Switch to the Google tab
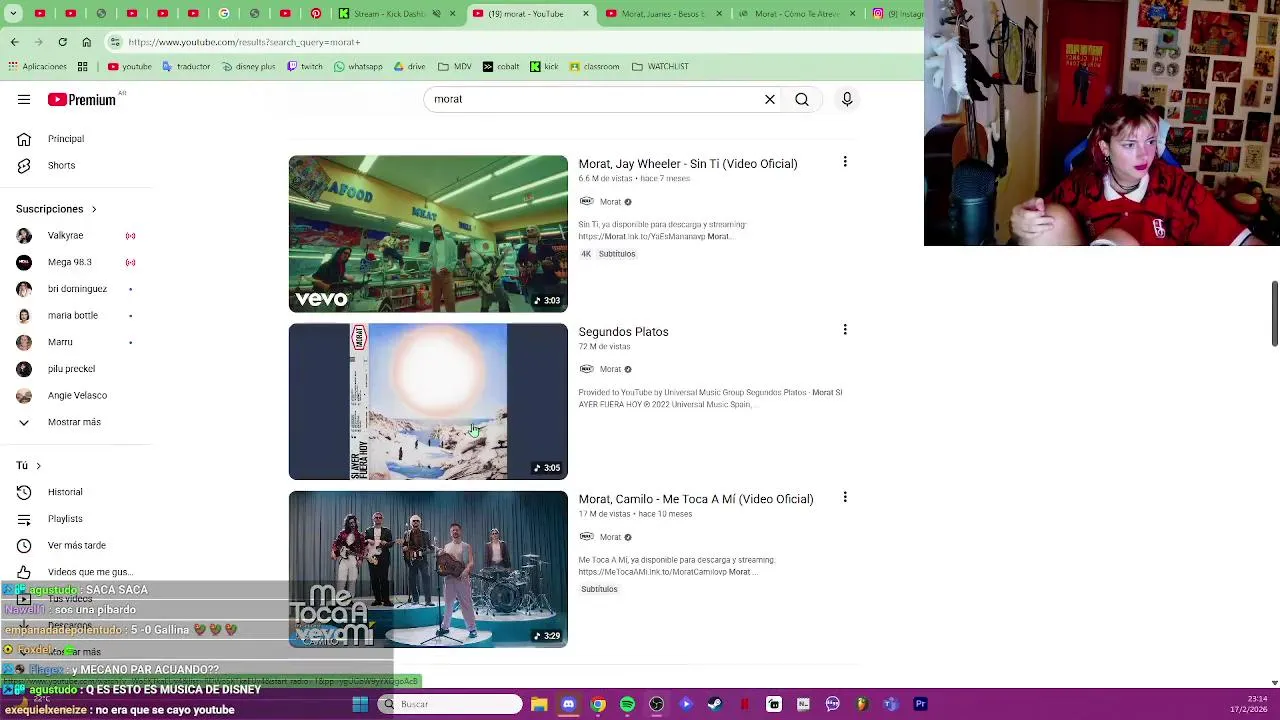This screenshot has height=720, width=1280. coord(224,13)
